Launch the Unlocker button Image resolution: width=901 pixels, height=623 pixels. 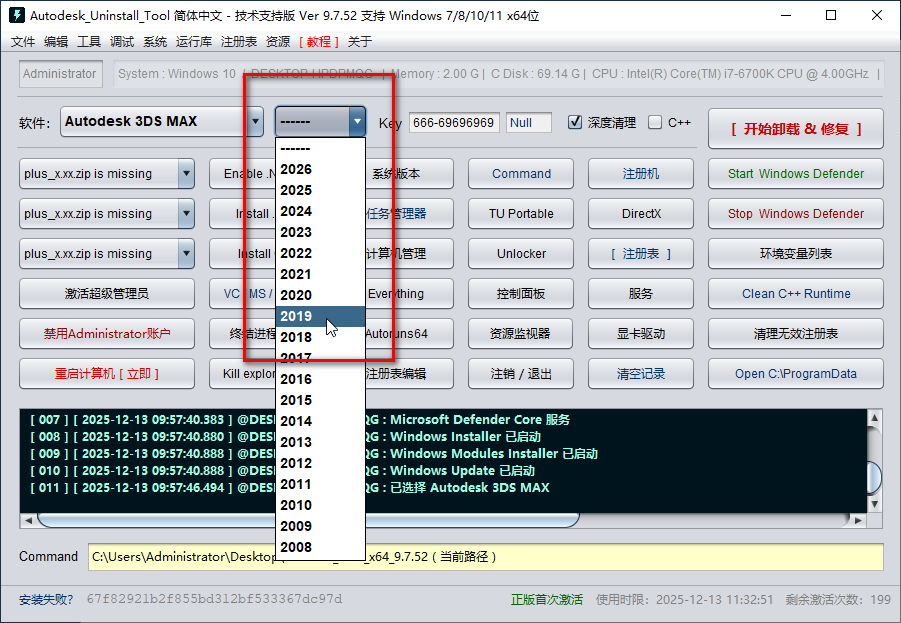(x=521, y=253)
